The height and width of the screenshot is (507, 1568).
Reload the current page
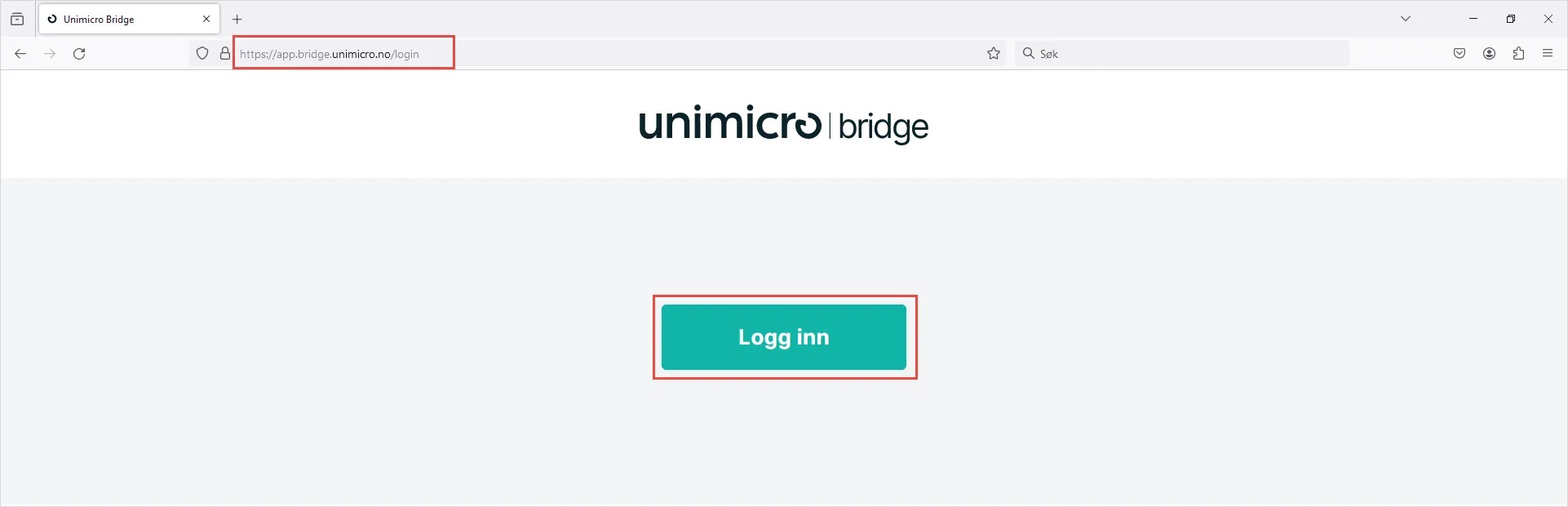(x=79, y=54)
